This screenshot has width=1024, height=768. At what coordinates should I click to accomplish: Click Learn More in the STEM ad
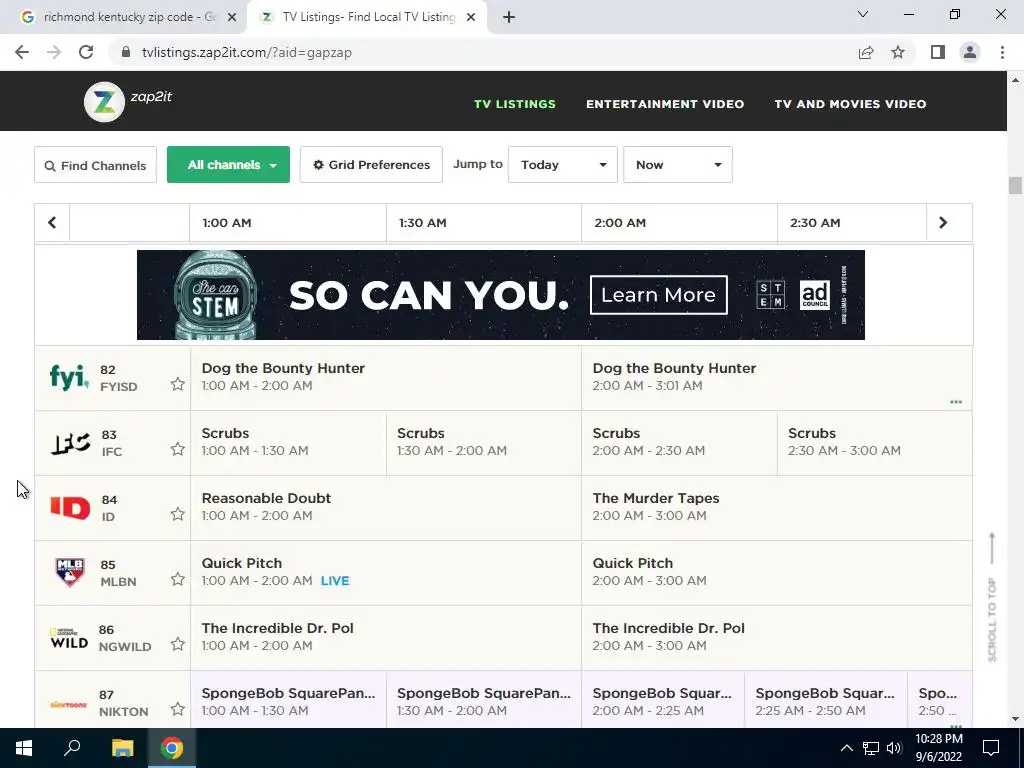tap(658, 295)
